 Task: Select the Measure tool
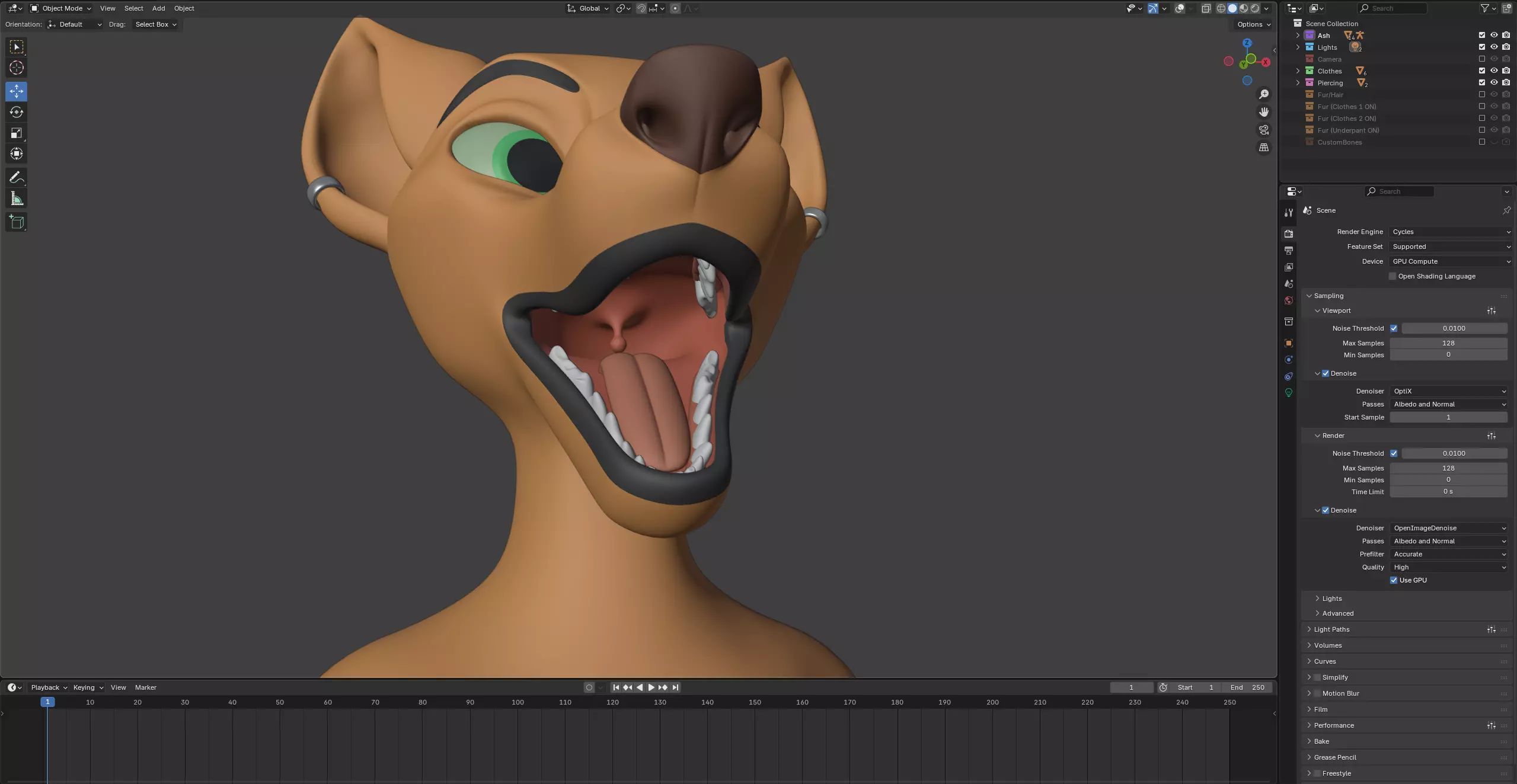click(x=17, y=199)
